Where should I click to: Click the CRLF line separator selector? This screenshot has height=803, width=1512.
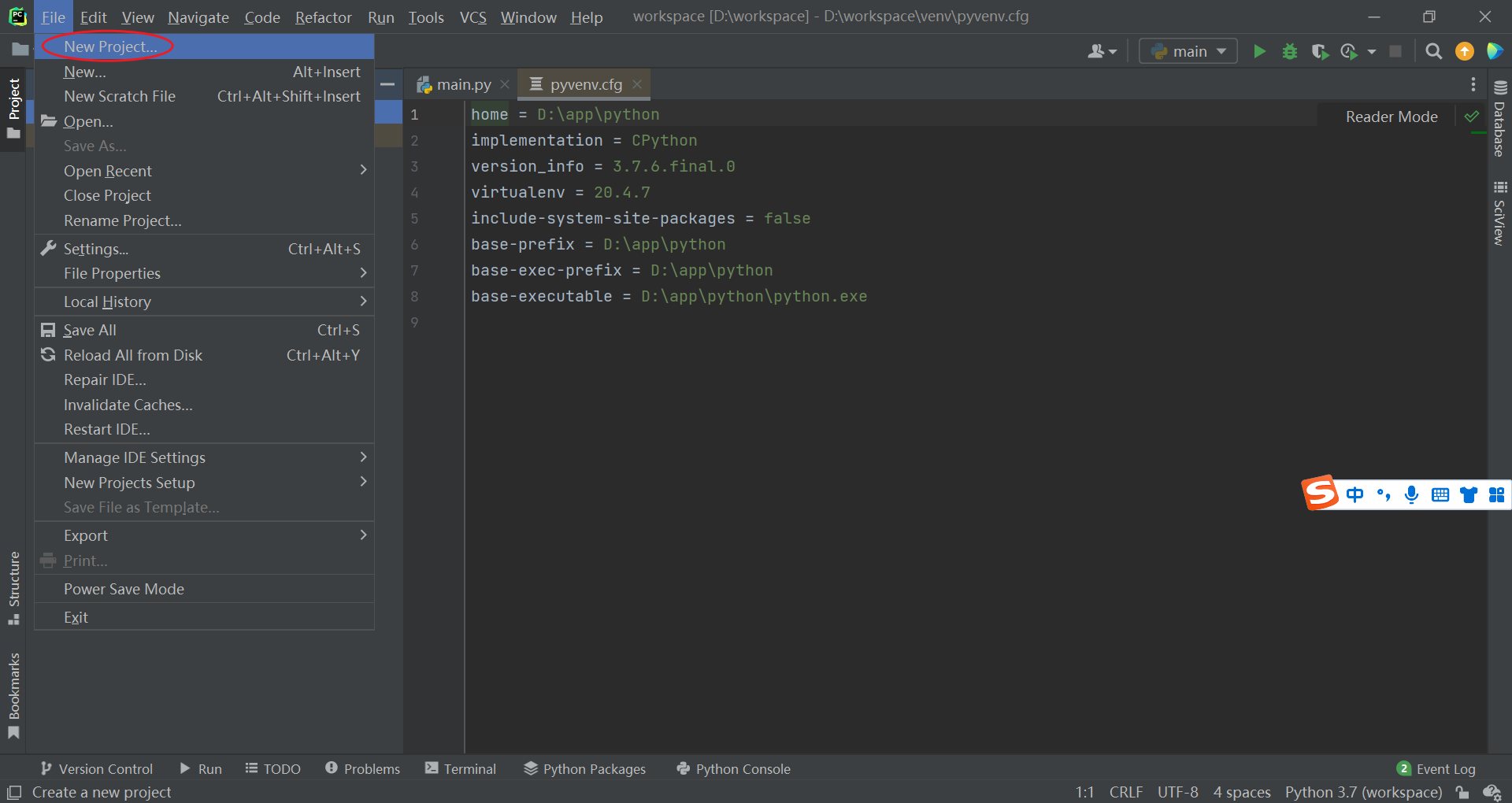click(1125, 792)
